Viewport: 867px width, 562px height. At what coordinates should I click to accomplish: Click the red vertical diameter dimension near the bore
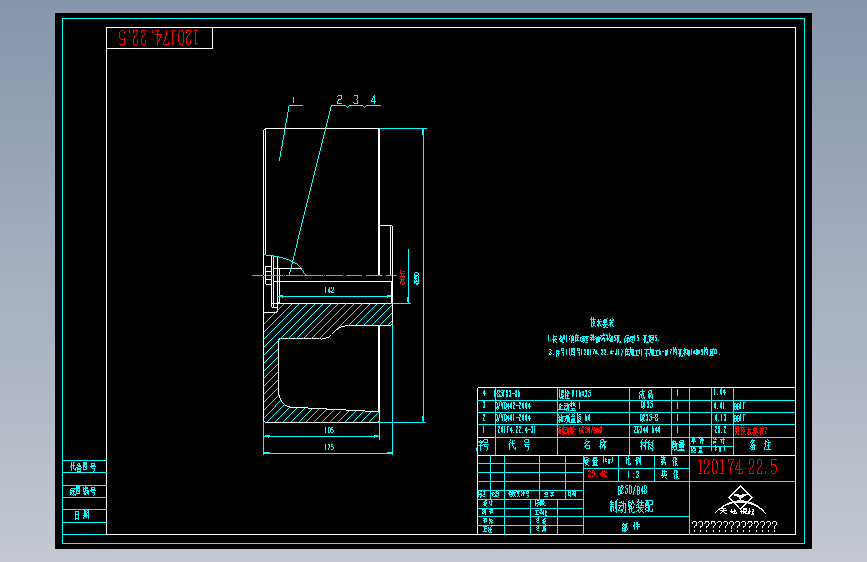pyautogui.click(x=403, y=278)
